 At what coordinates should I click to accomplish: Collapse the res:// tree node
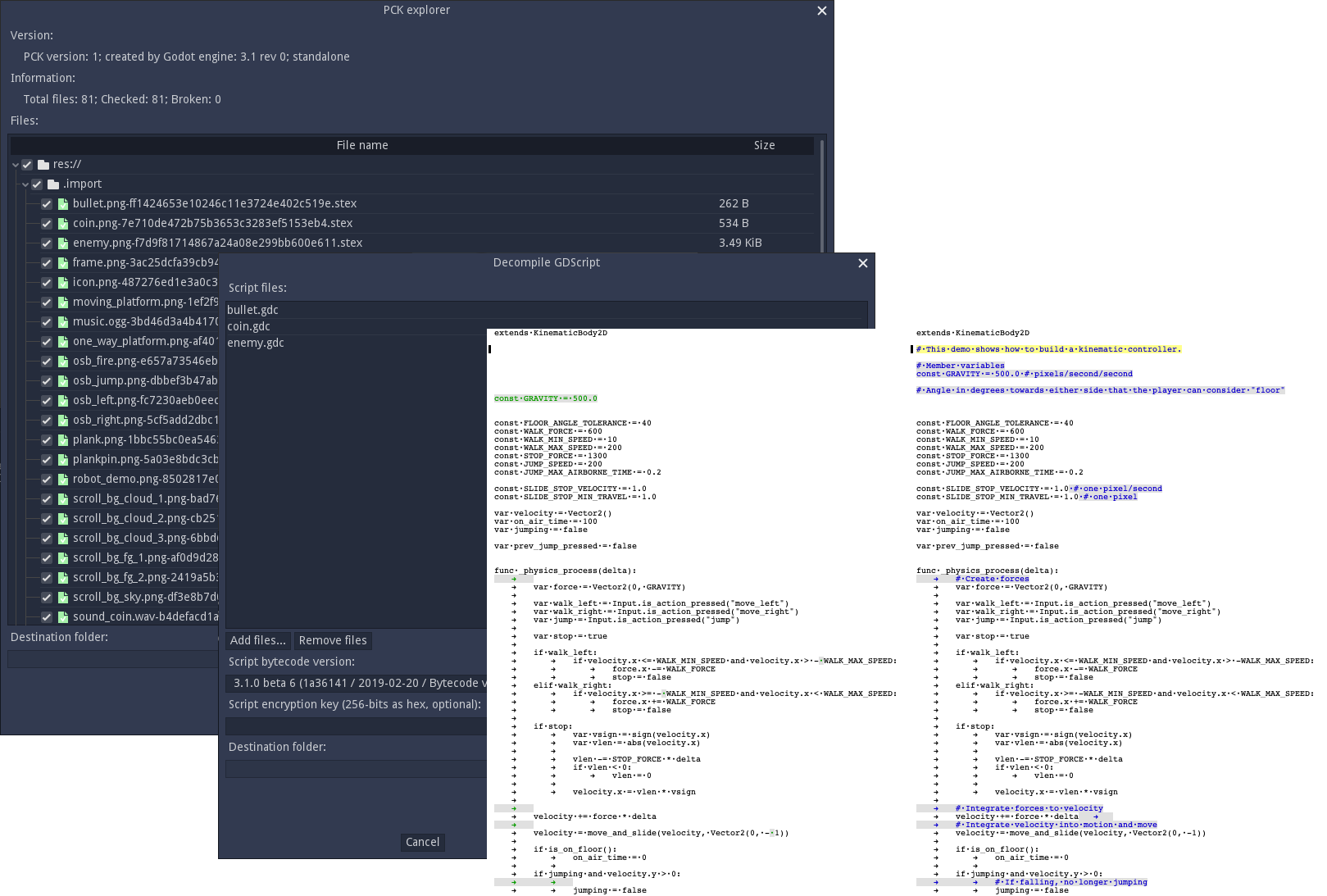[16, 164]
